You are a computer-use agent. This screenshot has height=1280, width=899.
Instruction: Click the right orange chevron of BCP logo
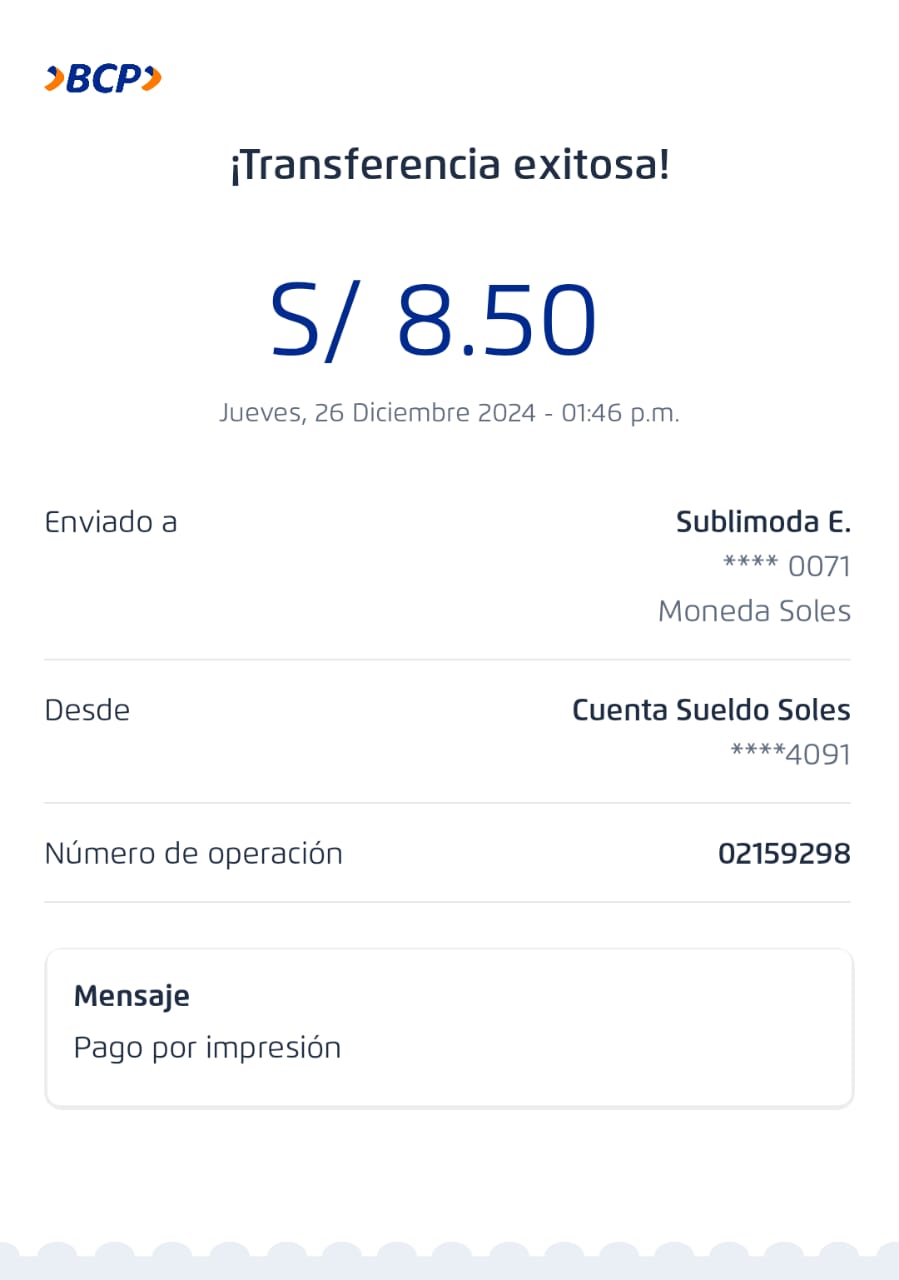[151, 79]
